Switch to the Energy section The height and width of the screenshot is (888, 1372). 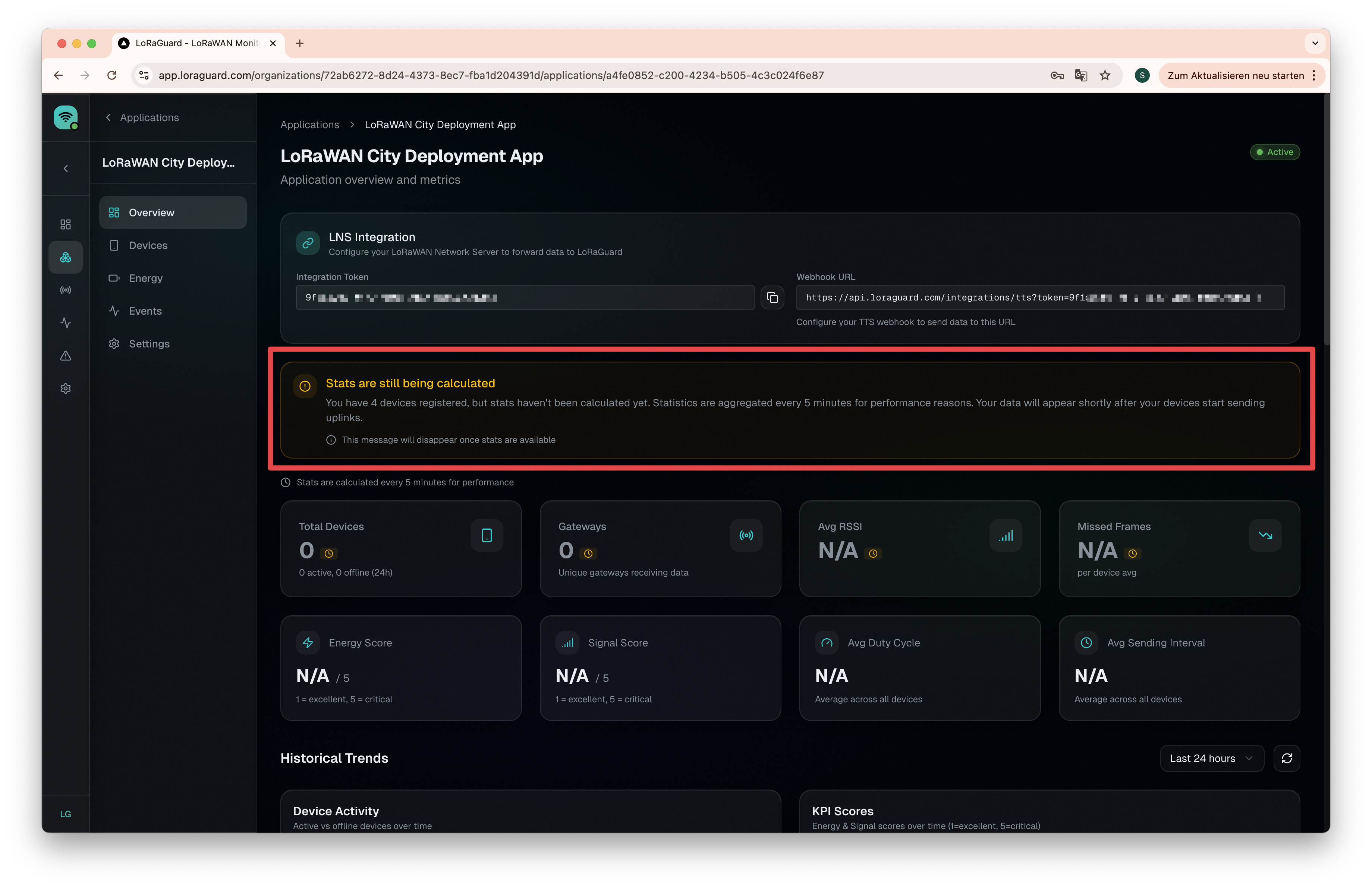tap(146, 278)
